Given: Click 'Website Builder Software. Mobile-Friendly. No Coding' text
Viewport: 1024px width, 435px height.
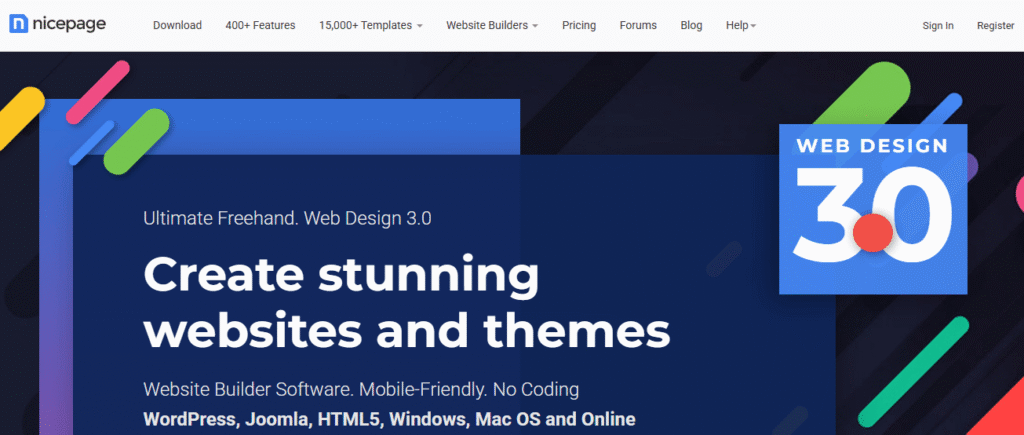Looking at the screenshot, I should pos(361,390).
